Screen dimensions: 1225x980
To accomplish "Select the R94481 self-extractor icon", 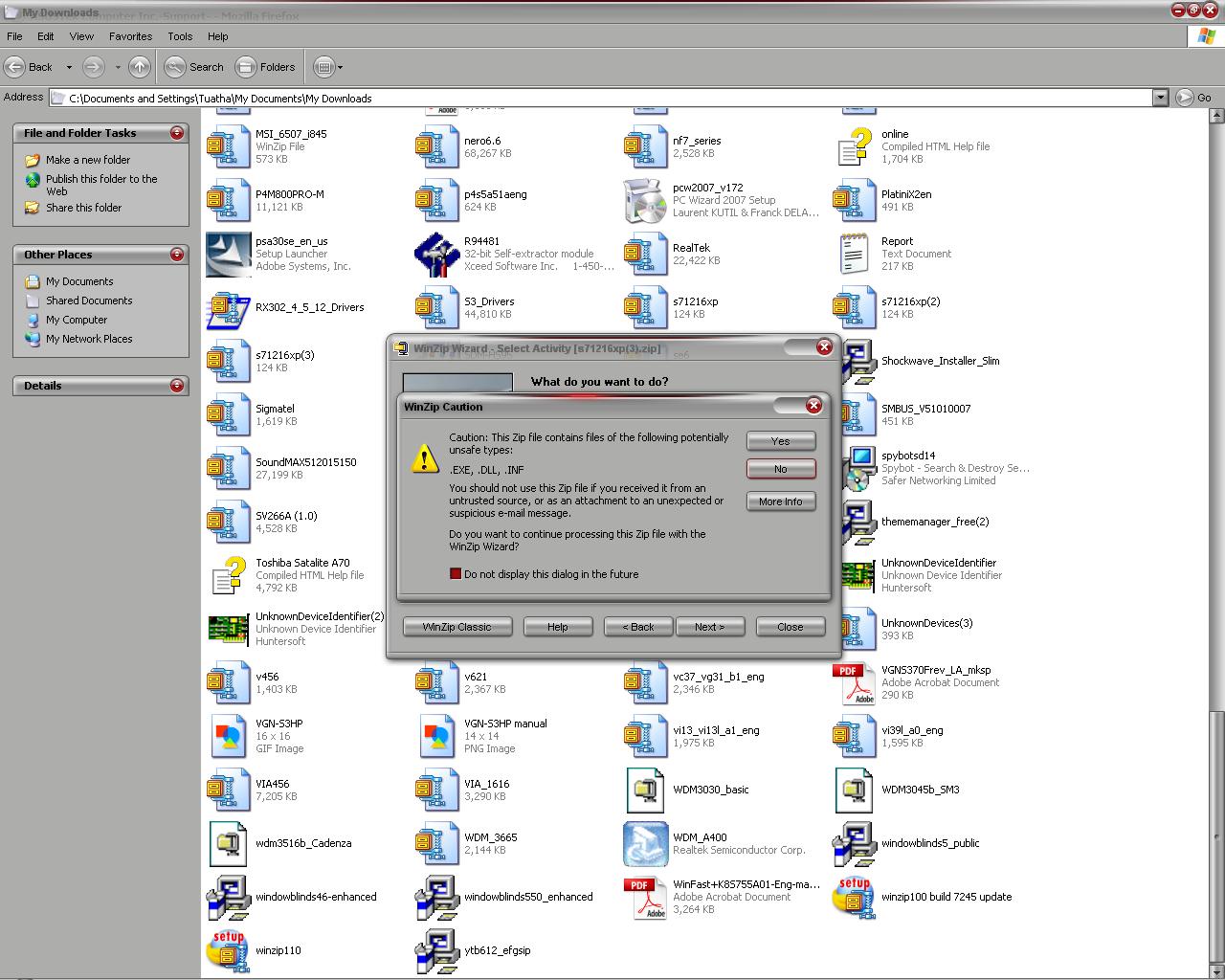I will (x=437, y=254).
